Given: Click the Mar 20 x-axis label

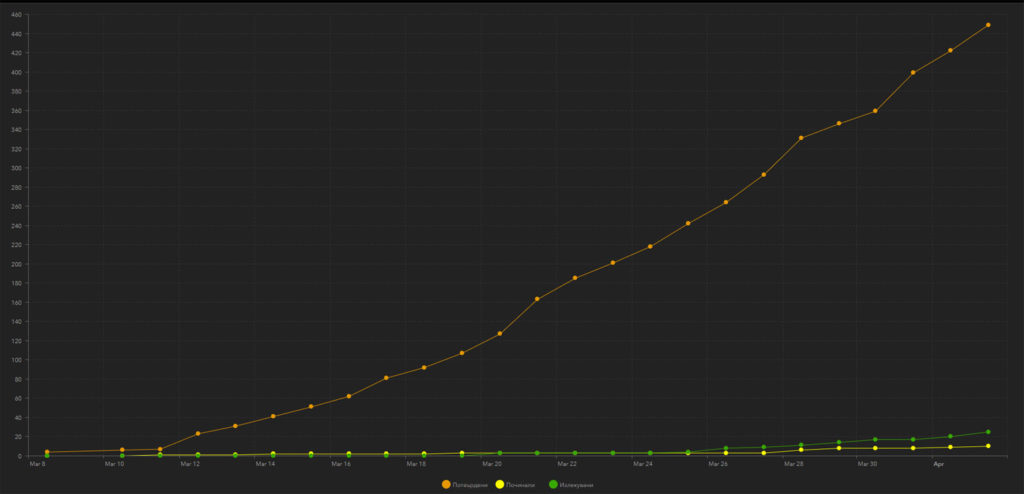Looking at the screenshot, I should [x=491, y=464].
